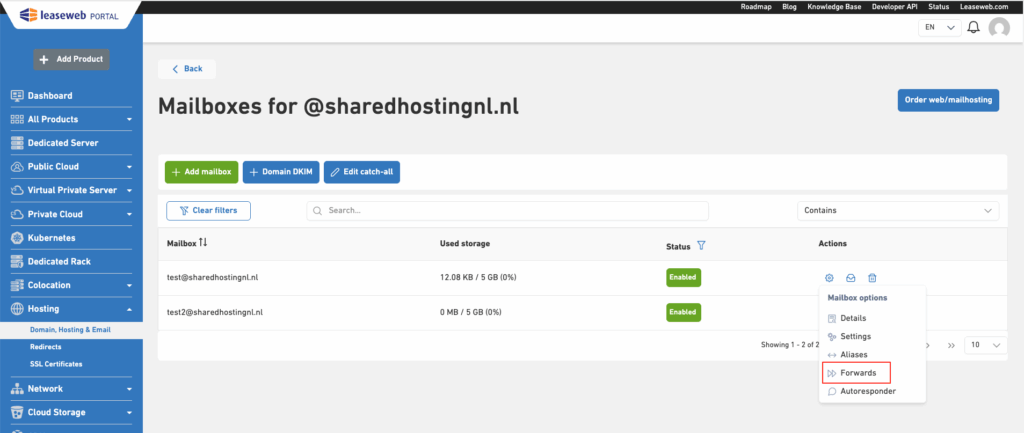Go Back to the previous page

click(187, 69)
